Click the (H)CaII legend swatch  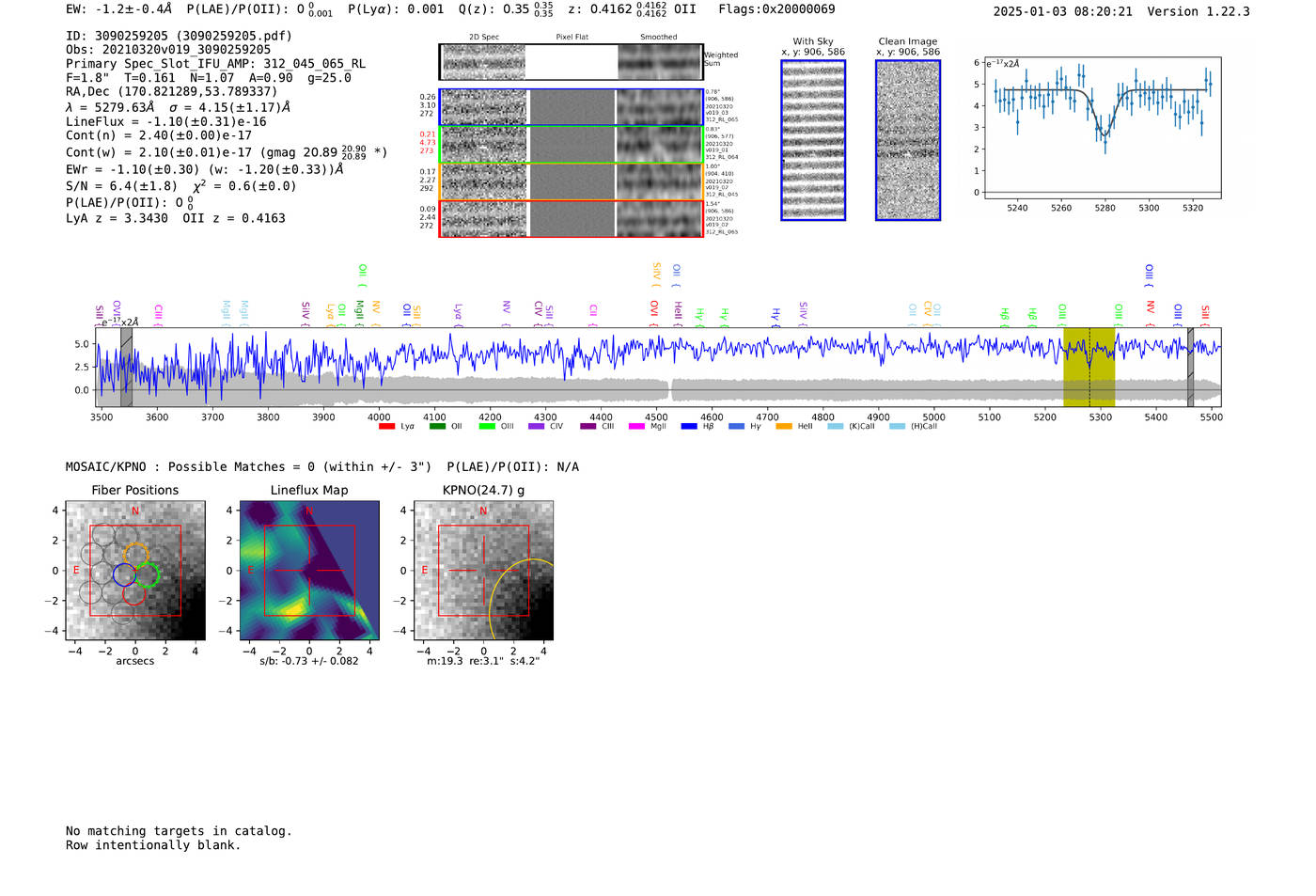pos(897,427)
